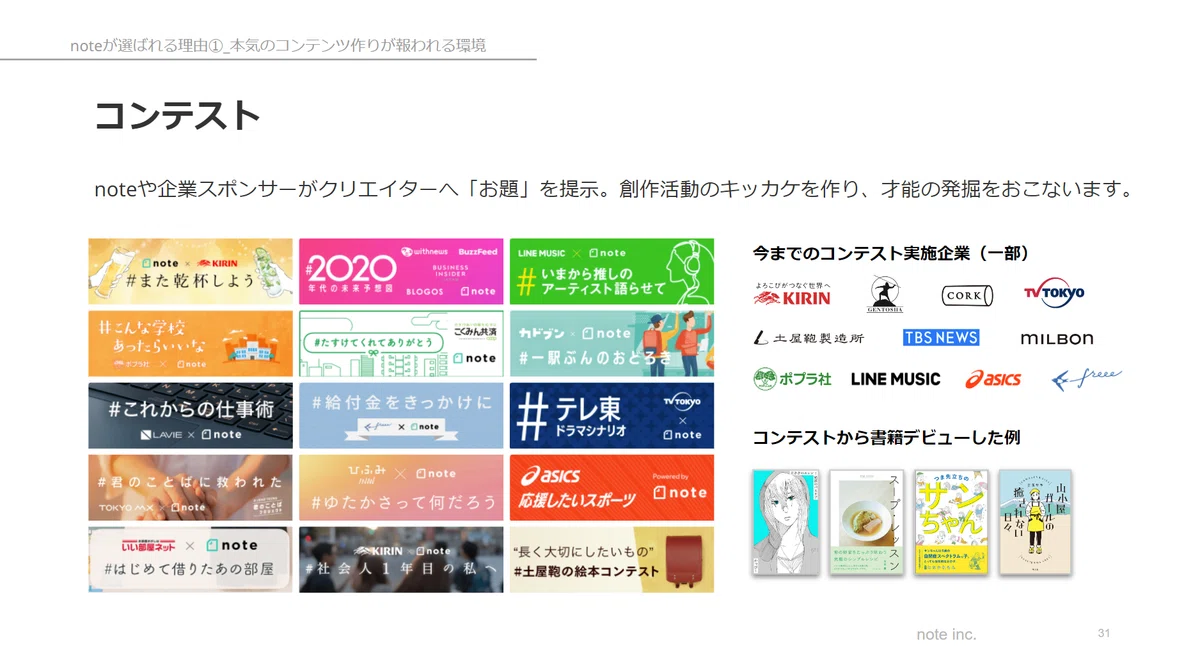Image resolution: width=1200 pixels, height=671 pixels.
Task: Open the #土屋鞄の絵本コンテスト banner
Action: (x=612, y=559)
